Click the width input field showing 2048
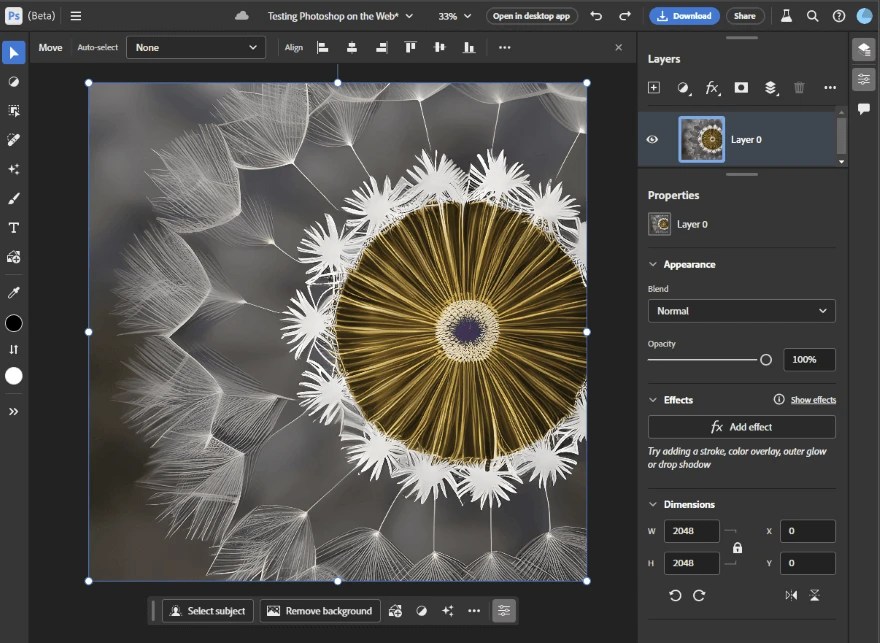This screenshot has height=643, width=880. pyautogui.click(x=692, y=531)
